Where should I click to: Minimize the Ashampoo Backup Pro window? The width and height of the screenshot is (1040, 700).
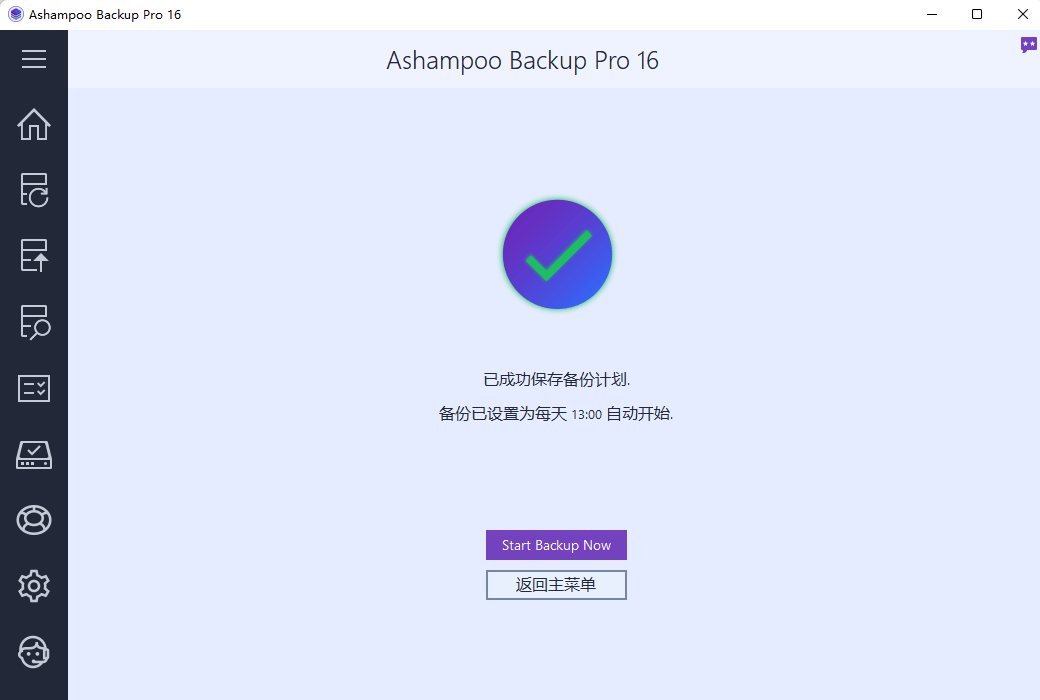[932, 14]
